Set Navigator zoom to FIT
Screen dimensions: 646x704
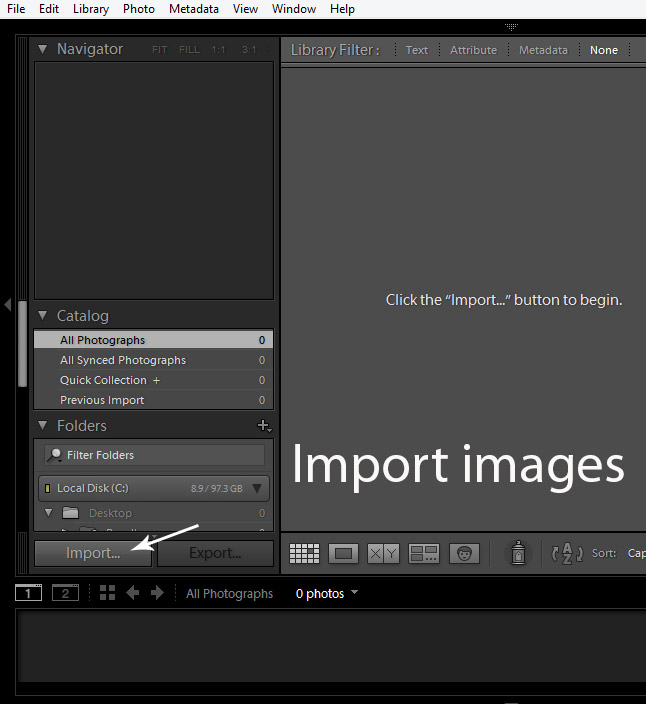click(x=159, y=49)
